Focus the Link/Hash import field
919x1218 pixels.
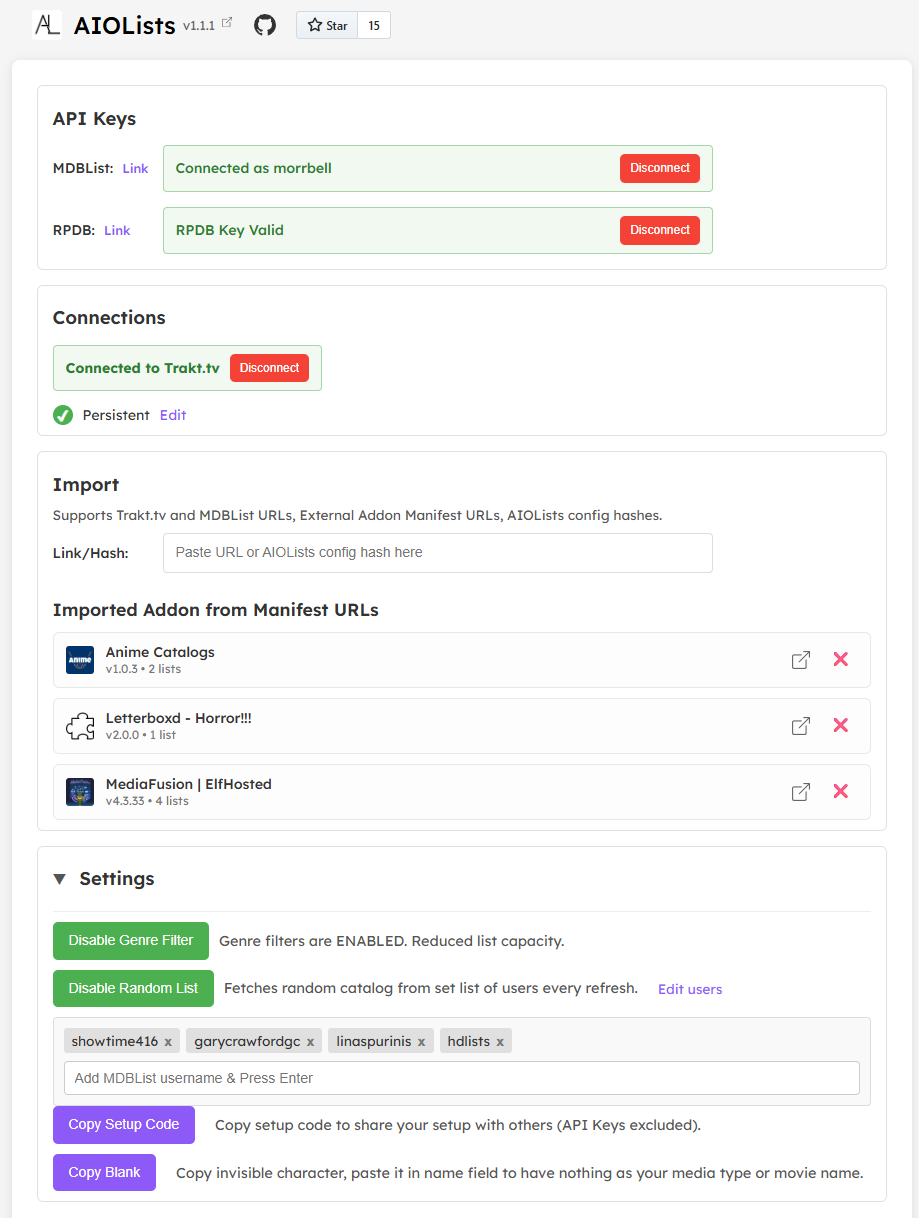pyautogui.click(x=437, y=552)
